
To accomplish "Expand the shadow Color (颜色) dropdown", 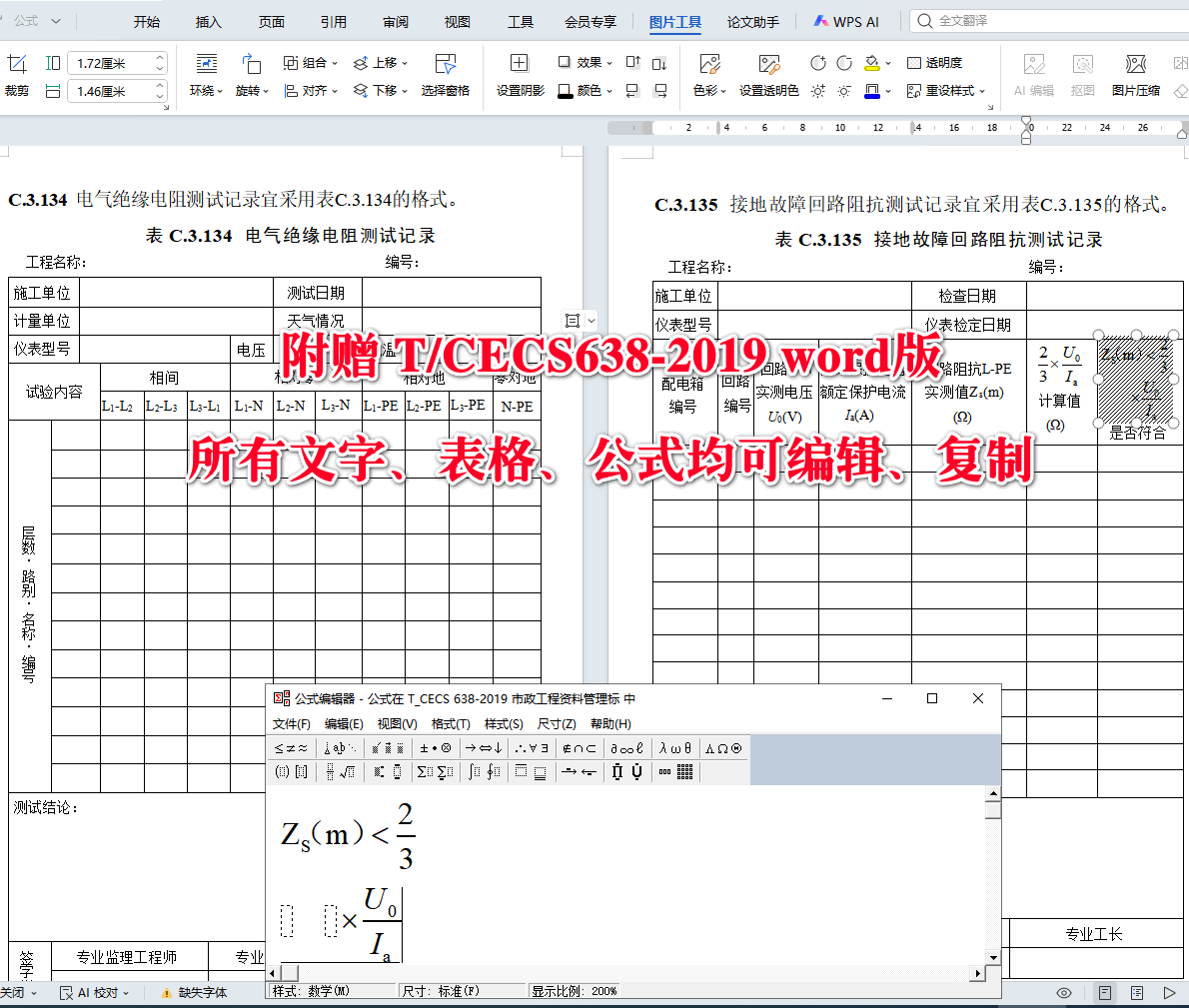I will 608,92.
